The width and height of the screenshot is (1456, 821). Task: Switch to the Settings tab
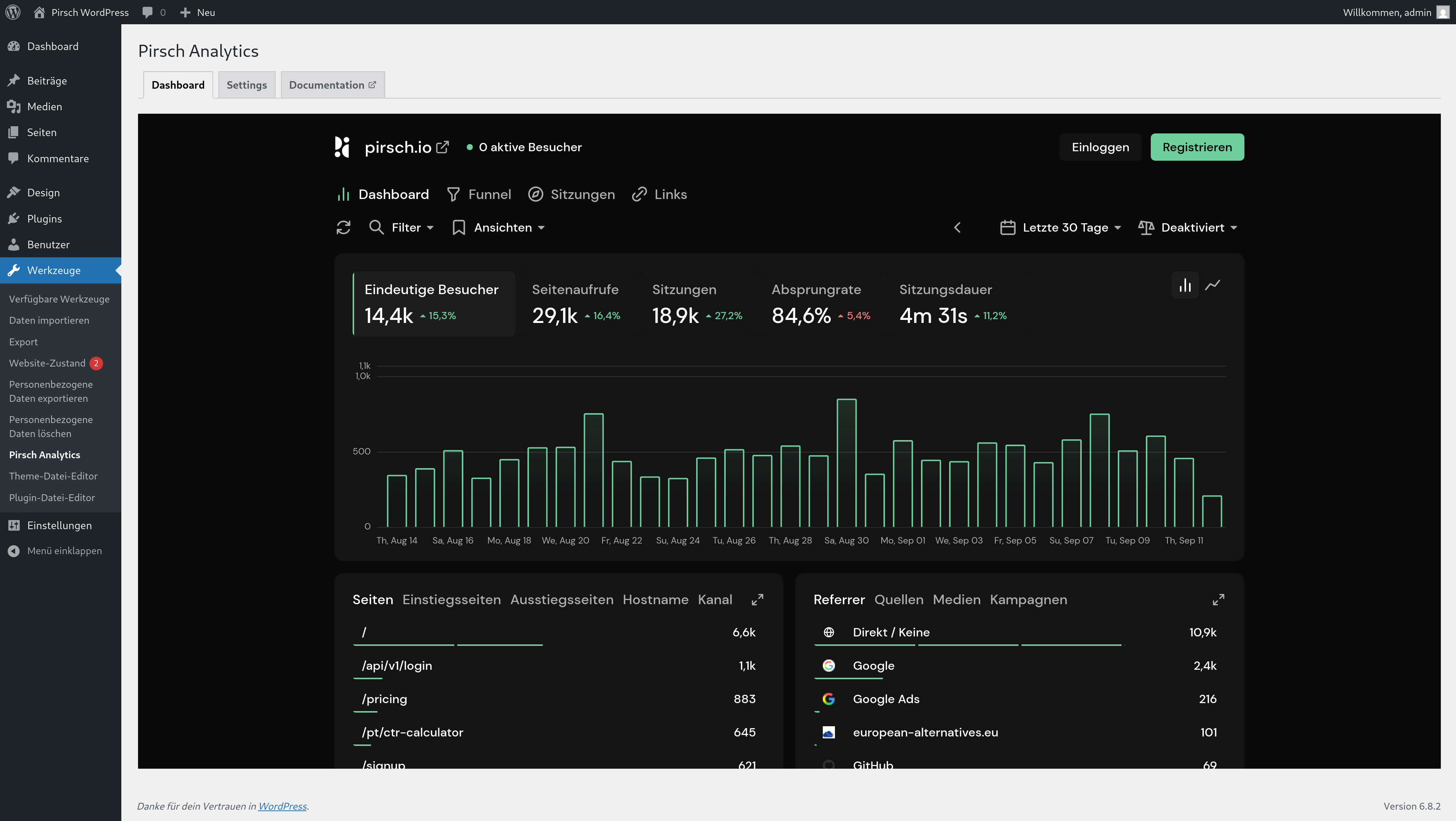246,85
